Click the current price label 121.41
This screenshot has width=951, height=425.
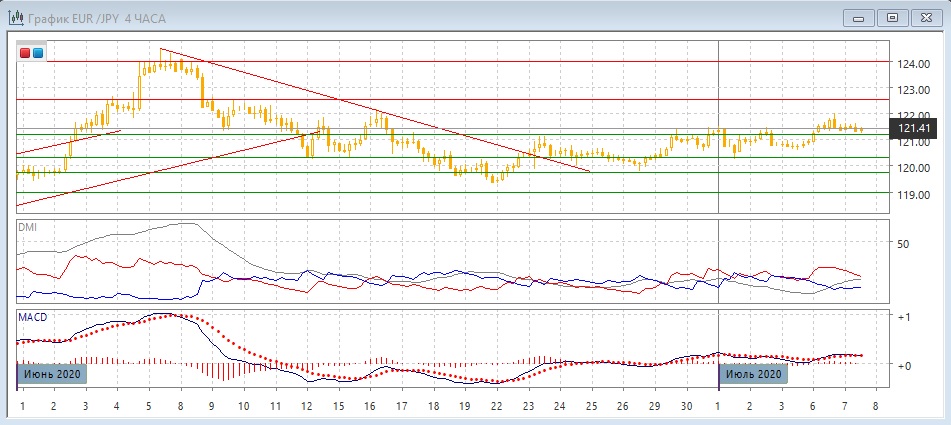[915, 129]
